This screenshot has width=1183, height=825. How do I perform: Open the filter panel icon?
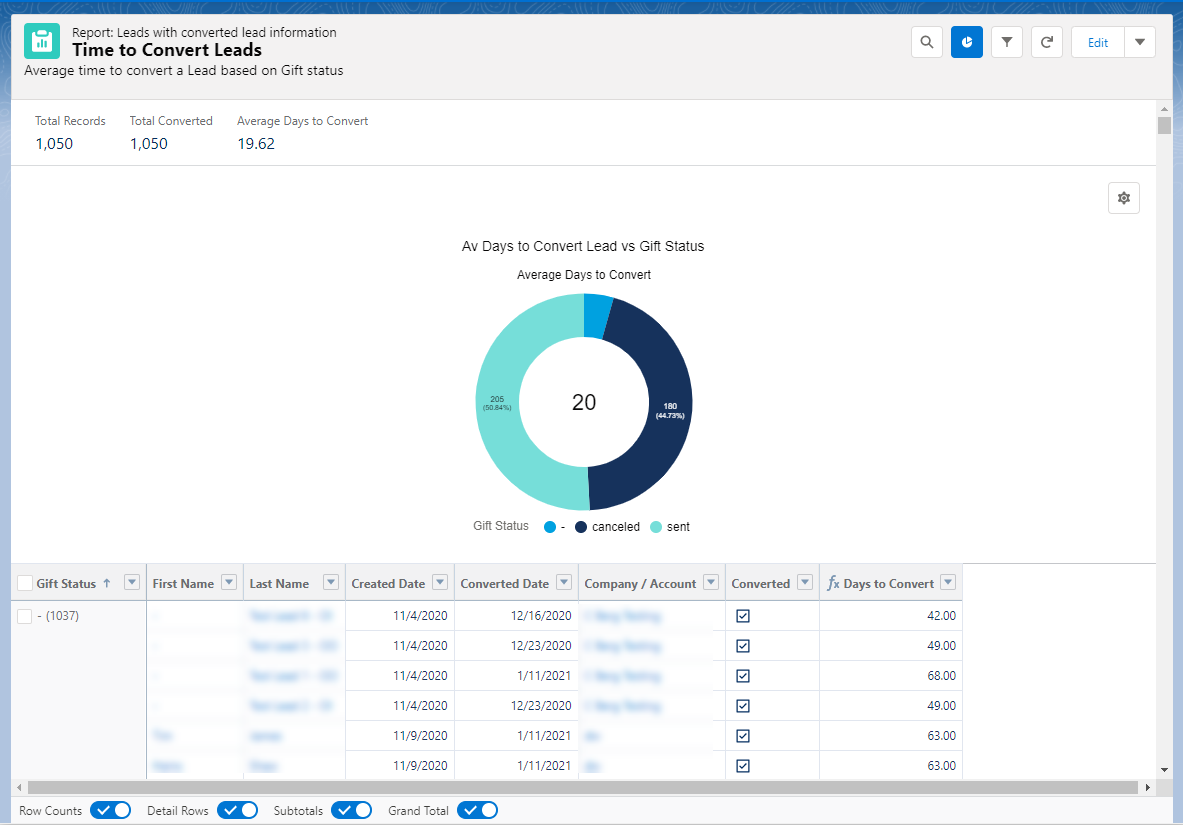pos(1007,42)
